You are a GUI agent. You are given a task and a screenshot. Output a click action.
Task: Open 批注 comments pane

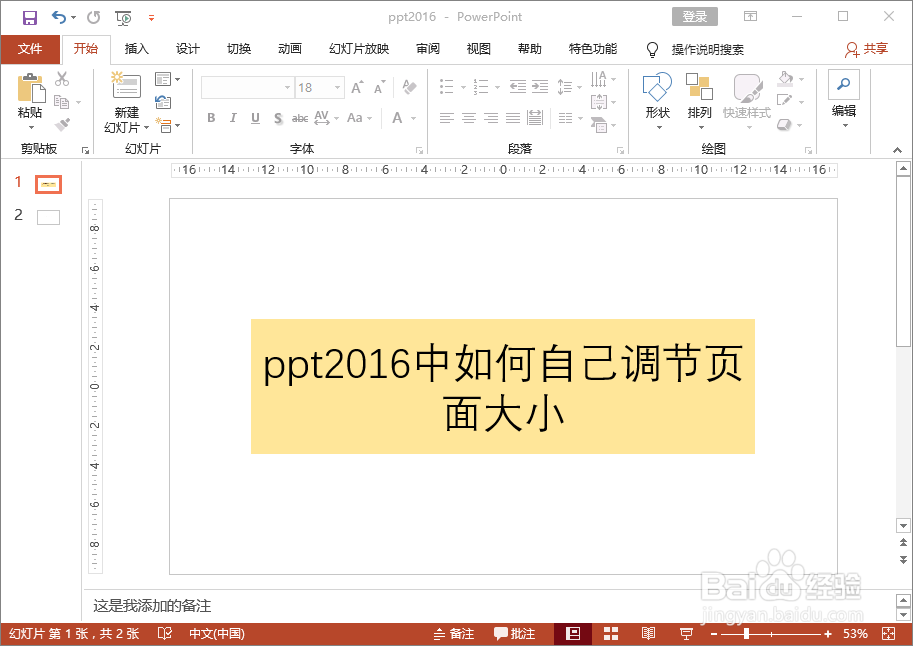(x=515, y=634)
